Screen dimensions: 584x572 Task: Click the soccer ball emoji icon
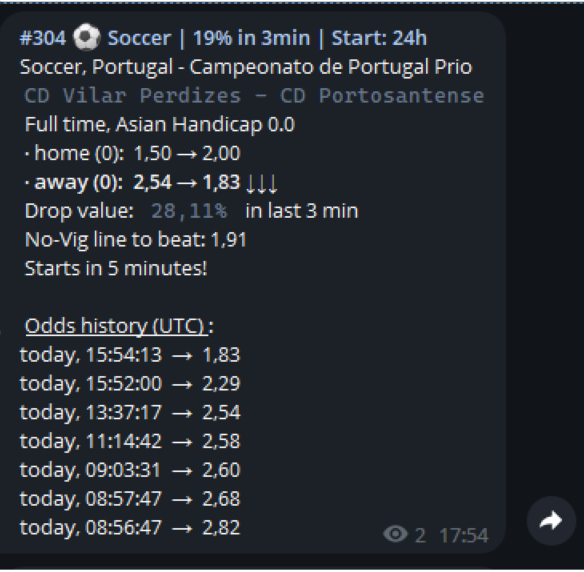pos(86,38)
